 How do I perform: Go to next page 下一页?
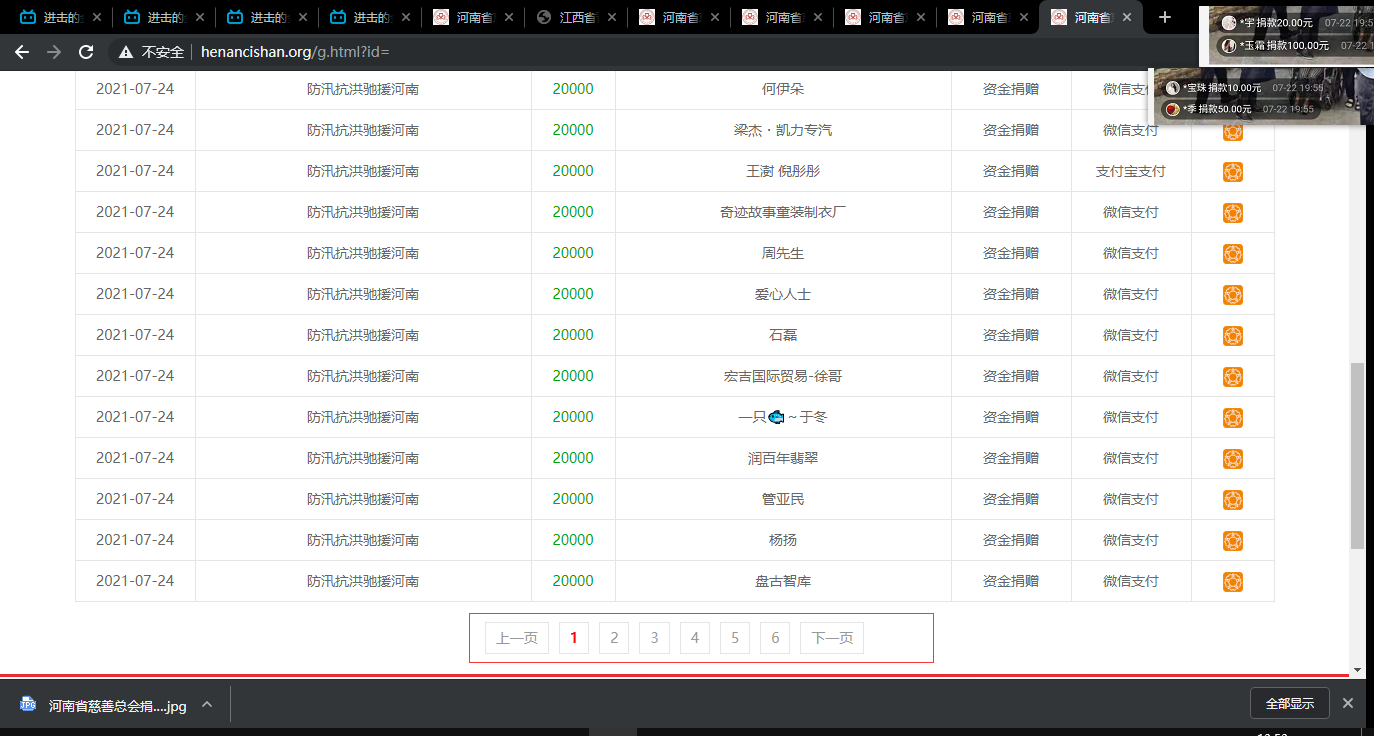coord(832,638)
